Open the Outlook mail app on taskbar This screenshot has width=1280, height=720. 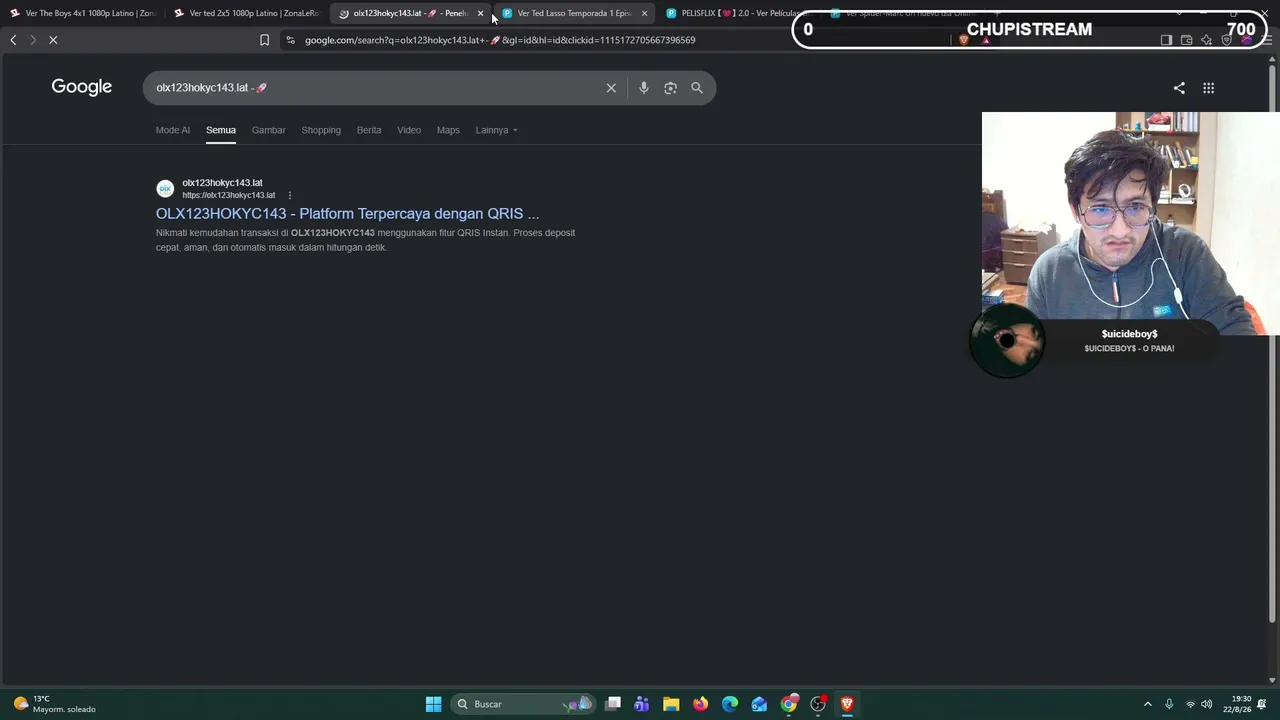pyautogui.click(x=759, y=704)
